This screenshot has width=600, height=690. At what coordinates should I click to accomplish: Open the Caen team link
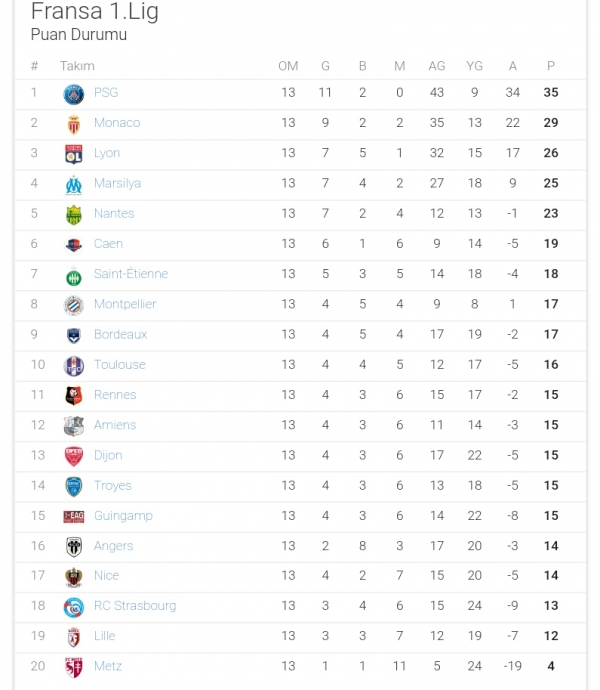pos(108,244)
